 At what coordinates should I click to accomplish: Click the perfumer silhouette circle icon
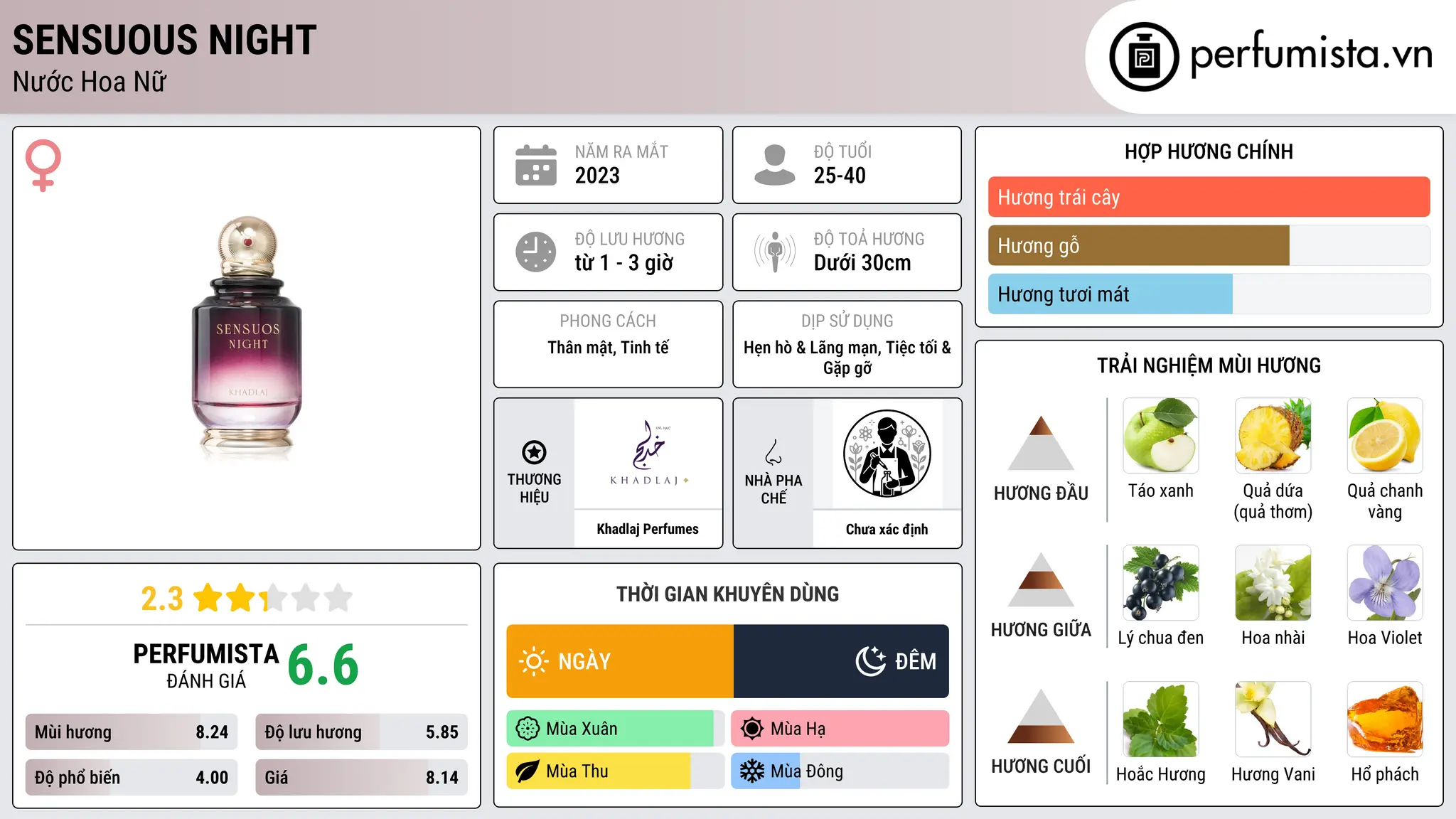pos(887,454)
